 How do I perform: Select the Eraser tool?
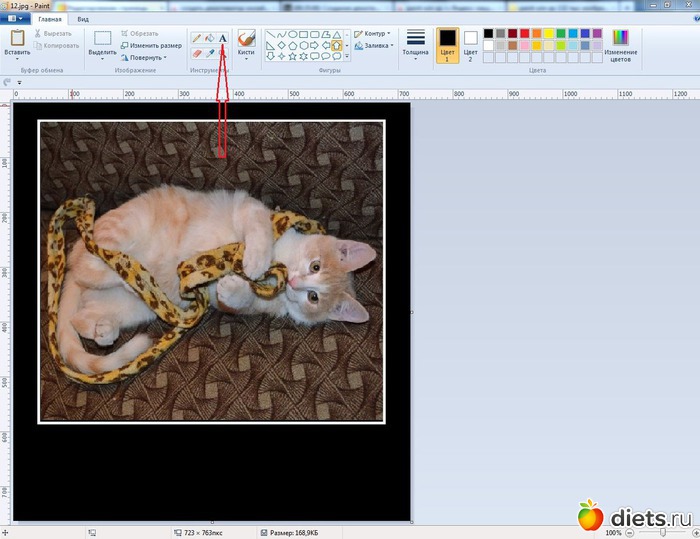(x=197, y=52)
